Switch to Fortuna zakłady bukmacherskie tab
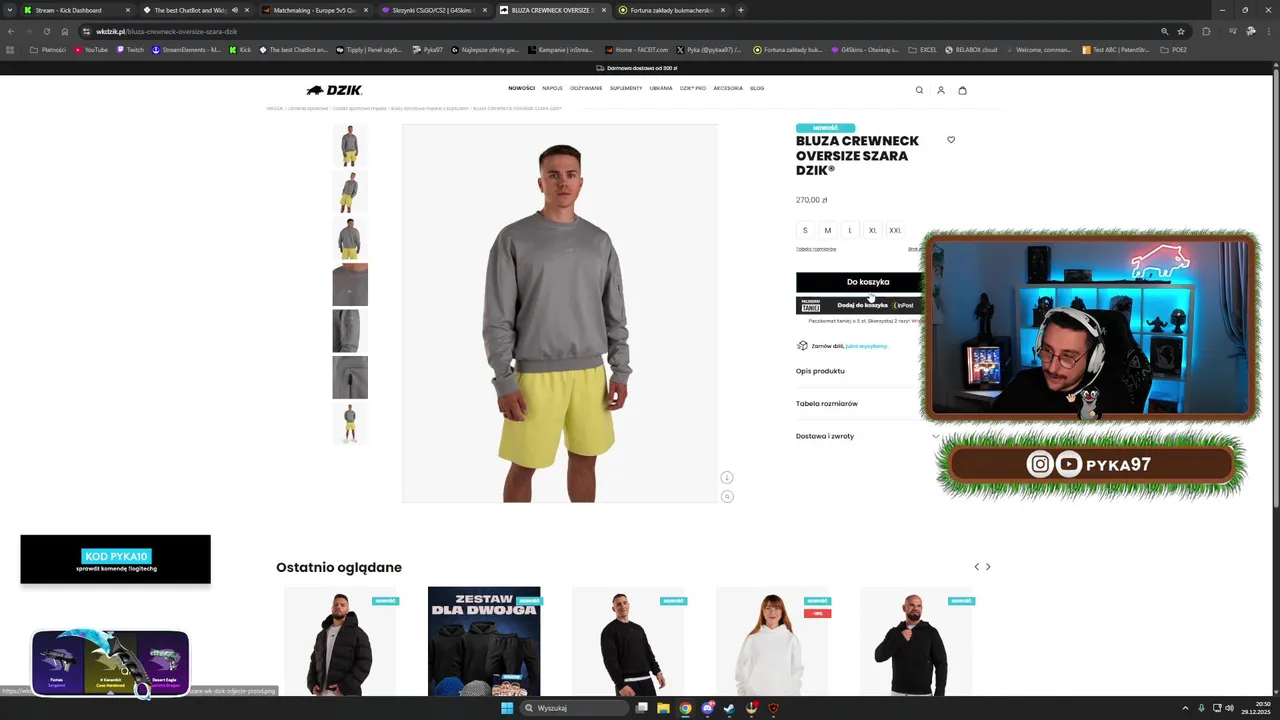 click(x=672, y=10)
